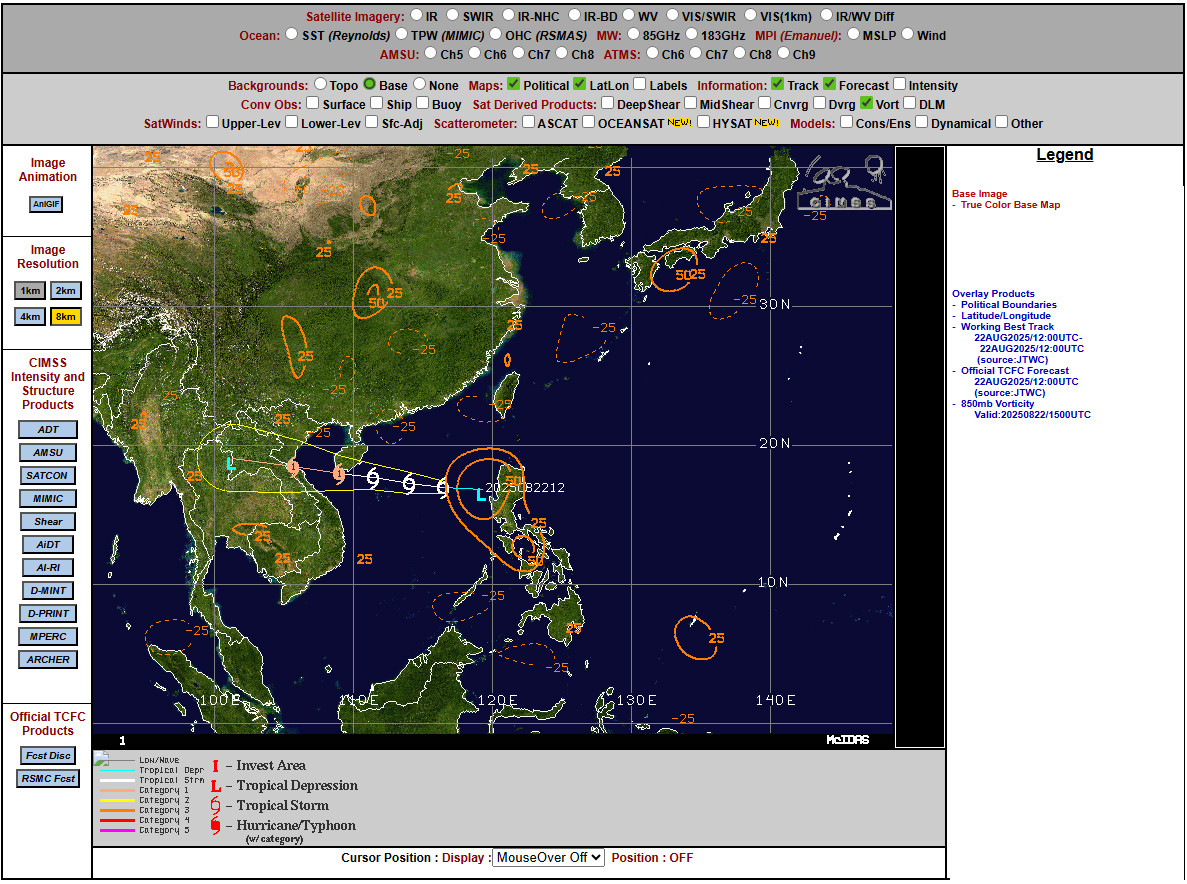1187x884 pixels.
Task: Click the D-PRINT product button
Action: pos(48,614)
